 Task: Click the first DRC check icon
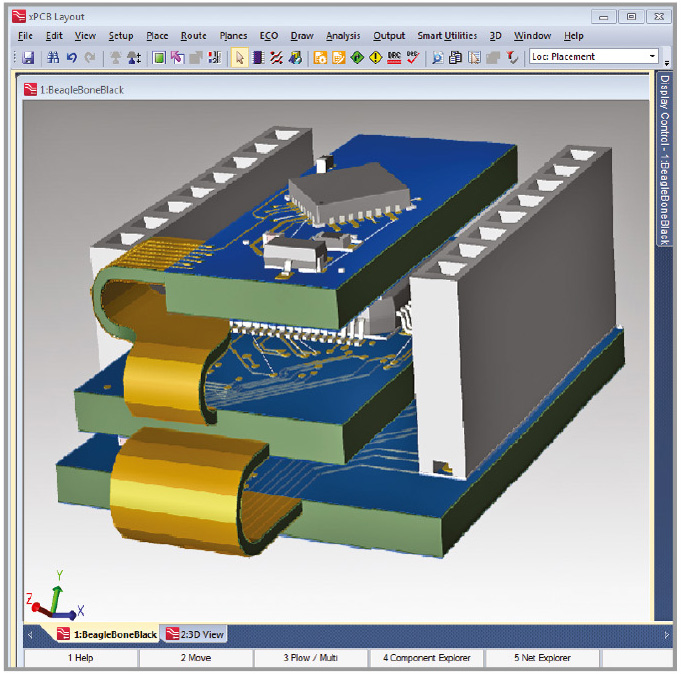pyautogui.click(x=394, y=58)
